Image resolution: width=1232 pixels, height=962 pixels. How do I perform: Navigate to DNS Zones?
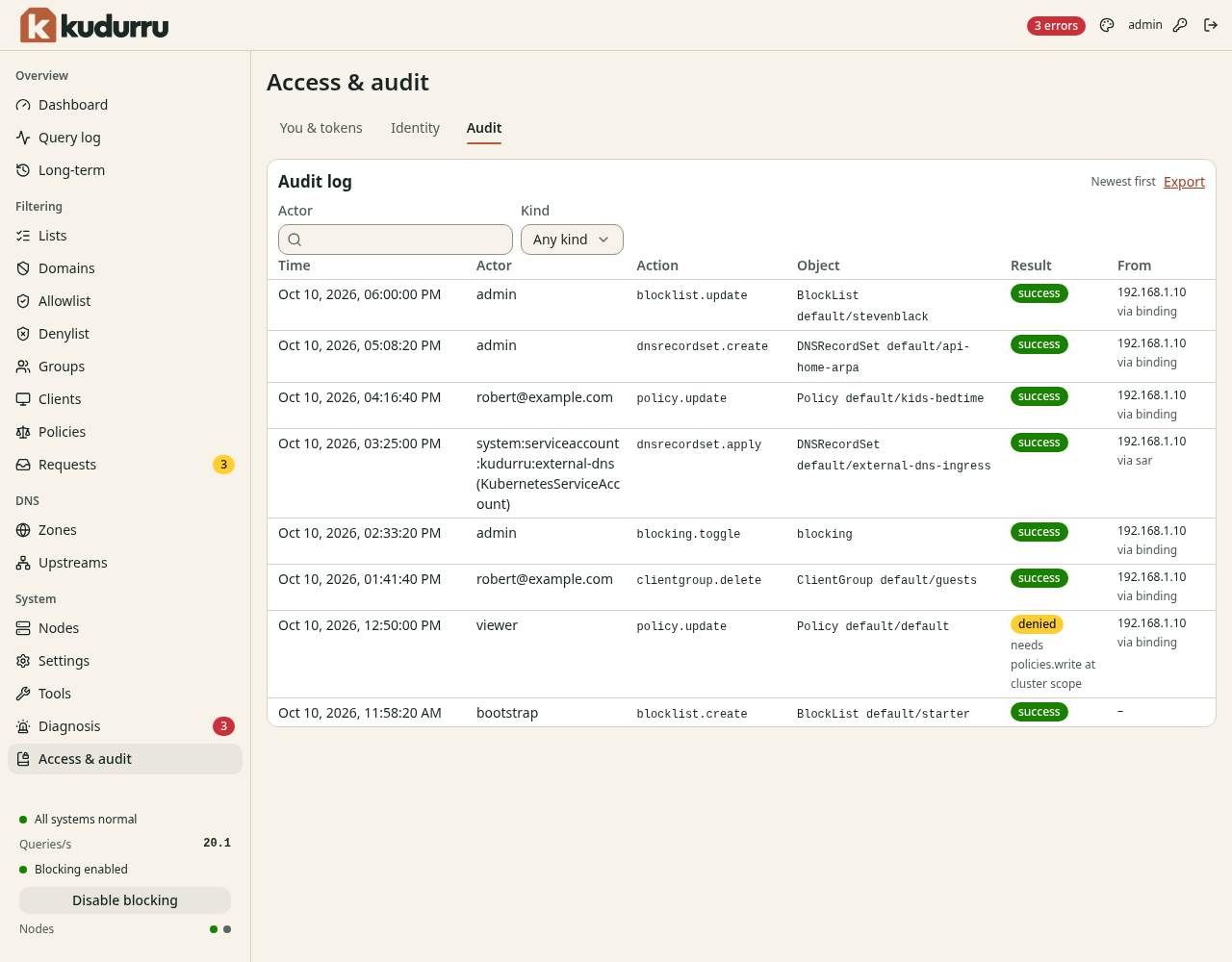click(125, 530)
